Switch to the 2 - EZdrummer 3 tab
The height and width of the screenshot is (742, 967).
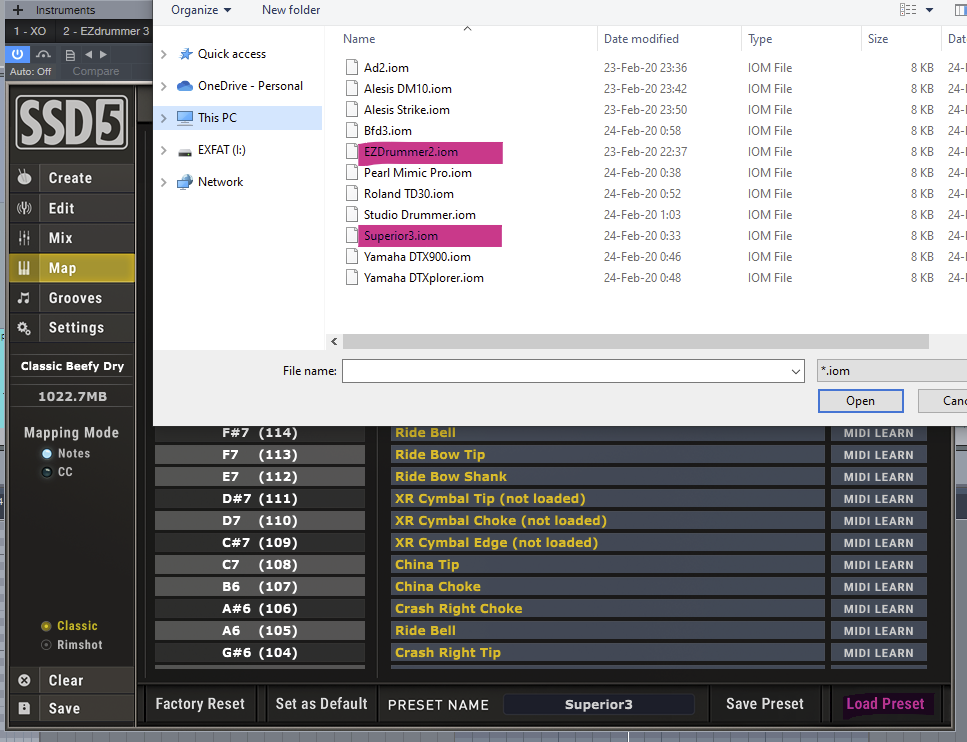tap(105, 31)
